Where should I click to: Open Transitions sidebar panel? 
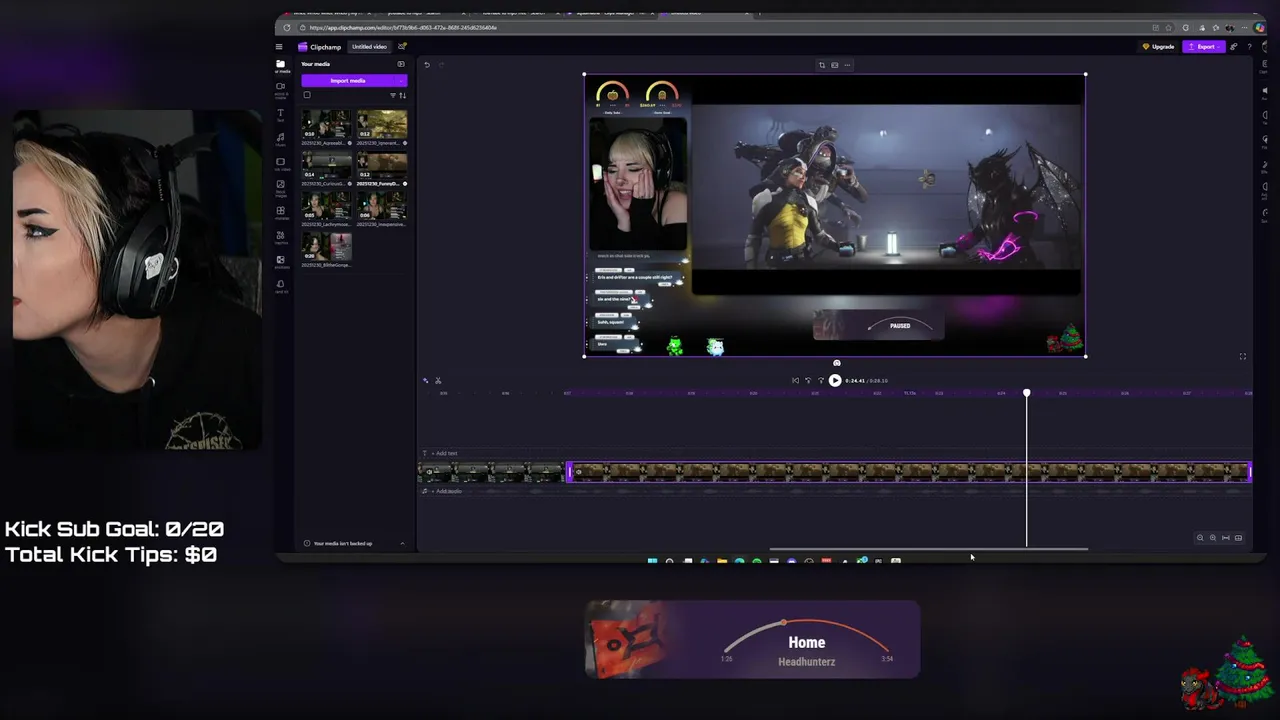tap(281, 261)
